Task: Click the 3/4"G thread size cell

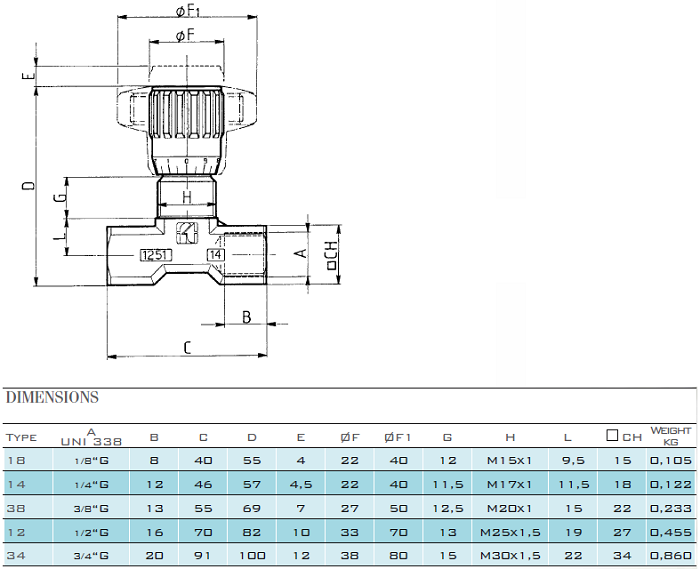Action: 91,556
